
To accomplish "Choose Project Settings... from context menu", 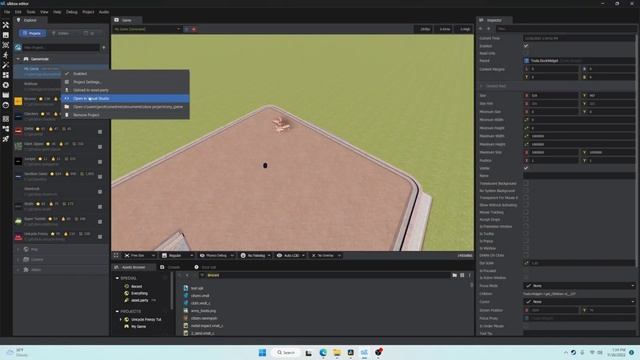I will coord(125,82).
